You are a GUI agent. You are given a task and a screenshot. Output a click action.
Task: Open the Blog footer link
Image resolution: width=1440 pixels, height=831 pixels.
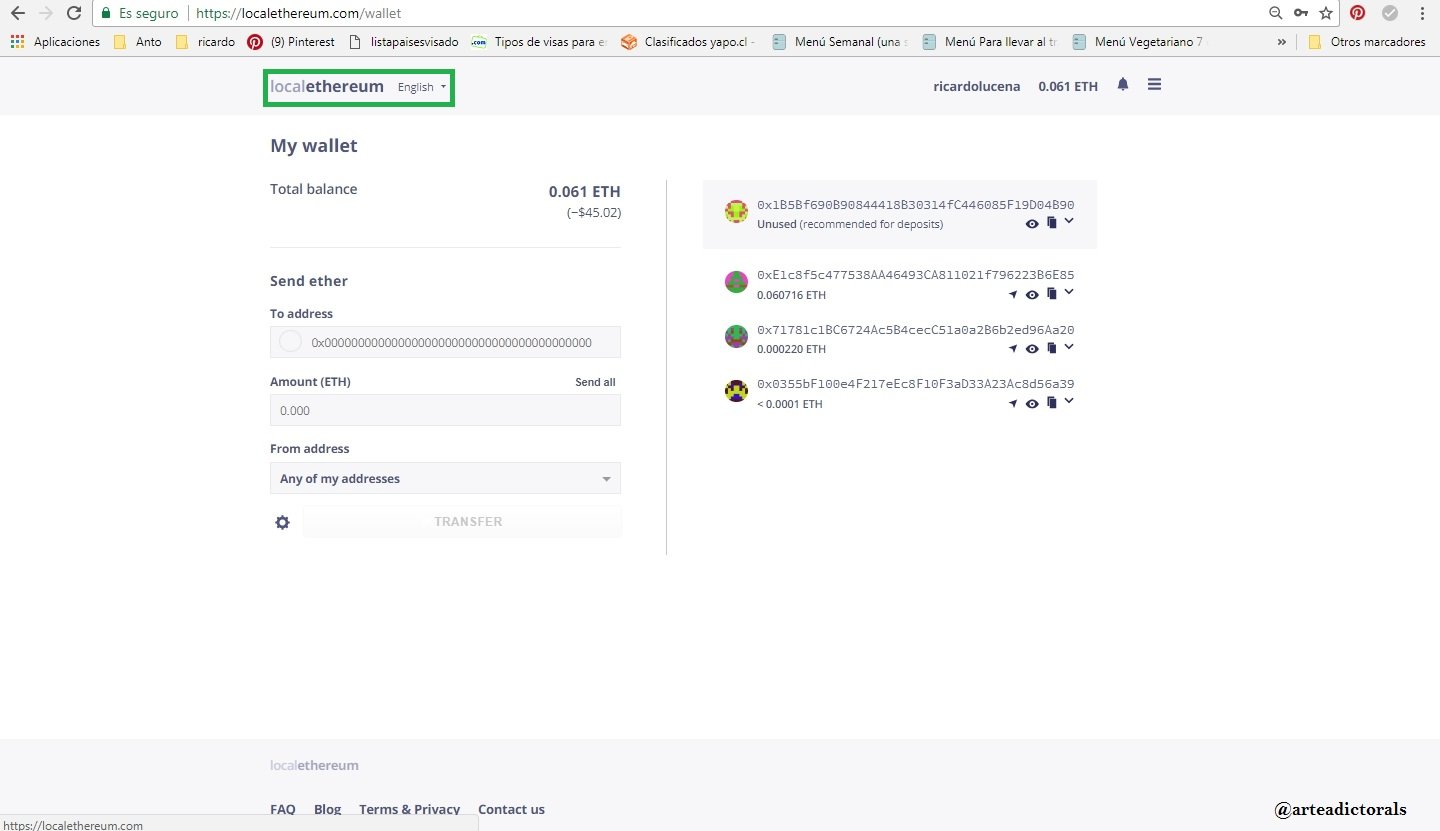pyautogui.click(x=327, y=809)
